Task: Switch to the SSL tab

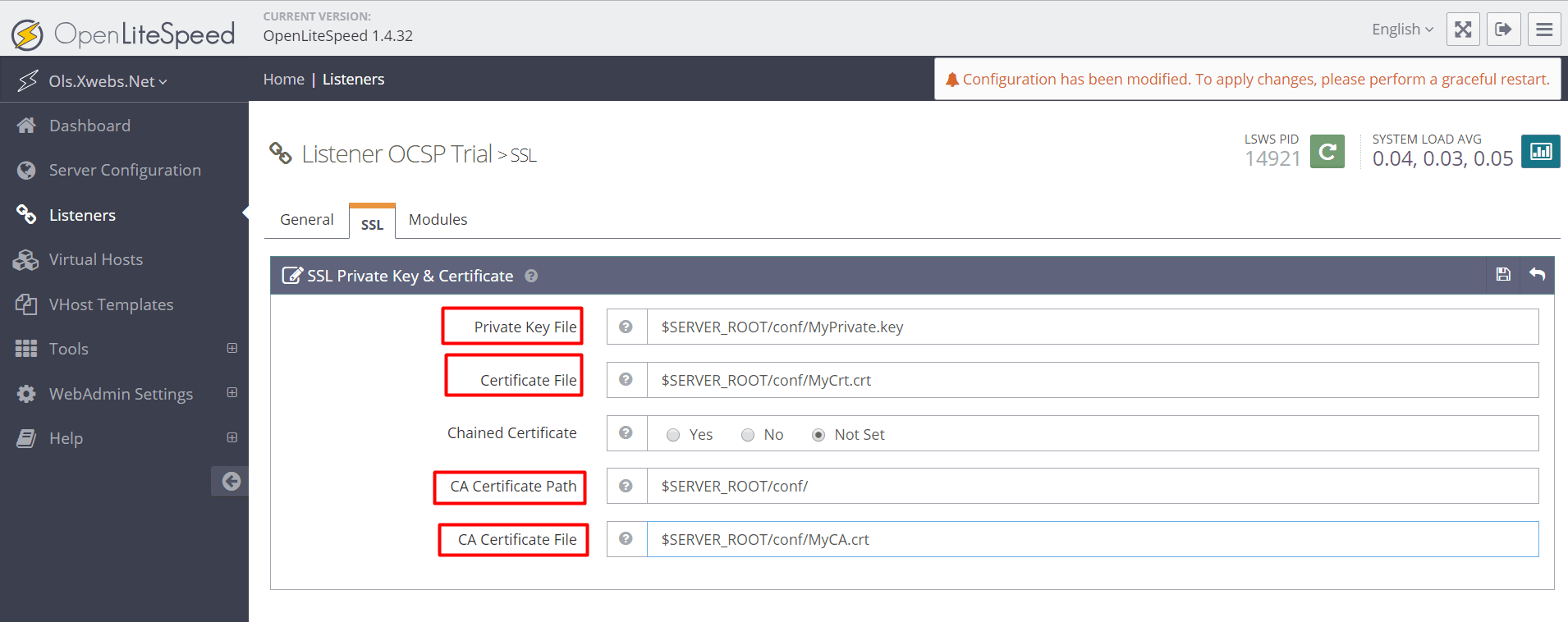Action: (x=372, y=222)
